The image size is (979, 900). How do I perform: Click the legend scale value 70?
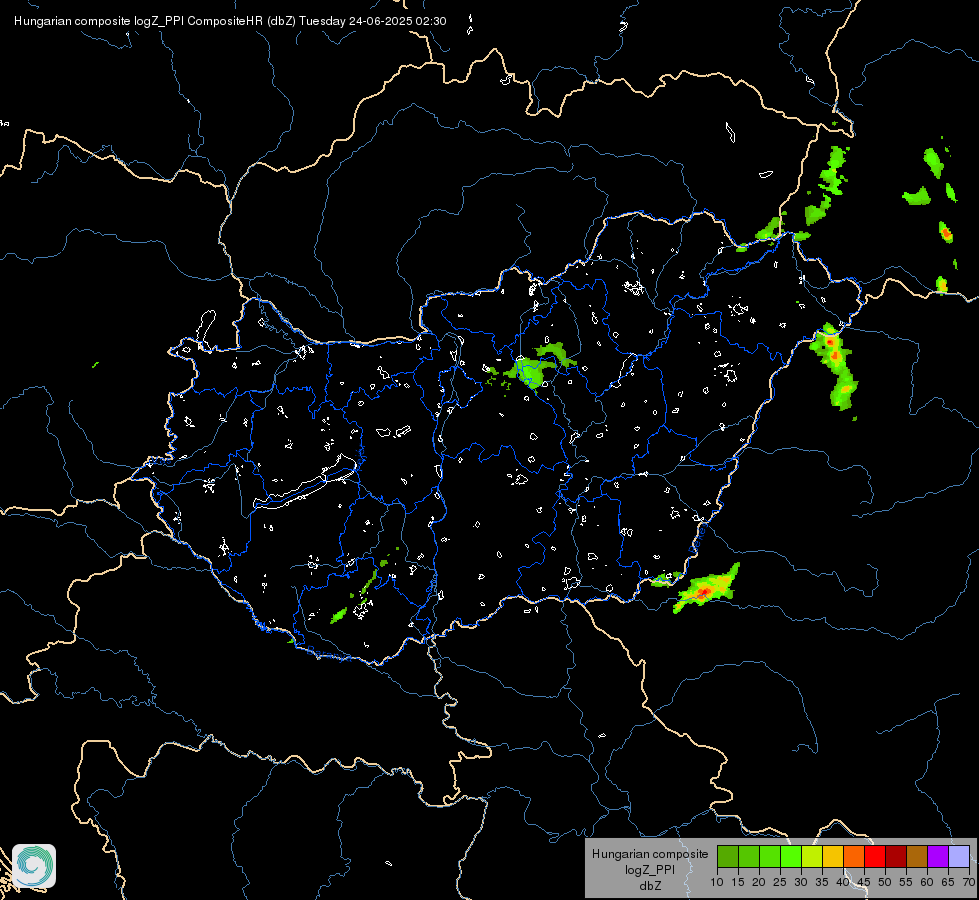coord(969,883)
